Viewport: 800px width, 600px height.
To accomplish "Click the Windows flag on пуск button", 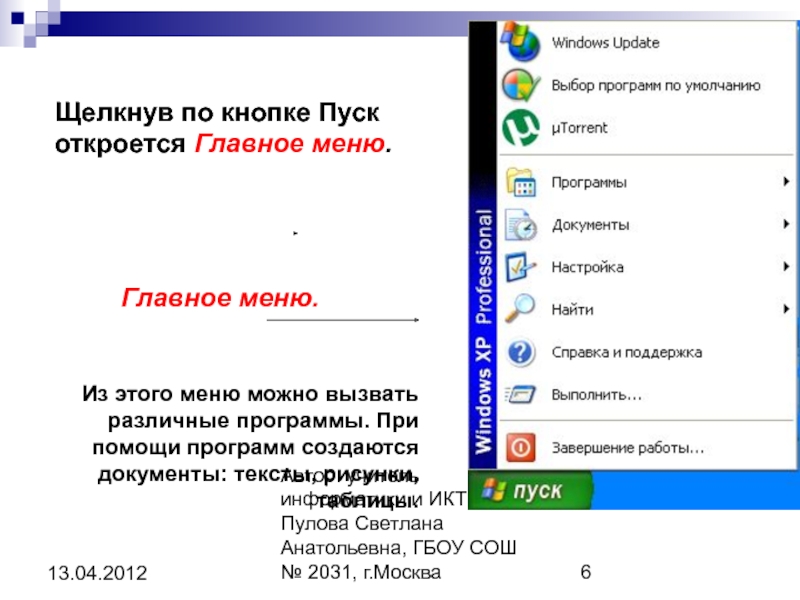I will [494, 490].
